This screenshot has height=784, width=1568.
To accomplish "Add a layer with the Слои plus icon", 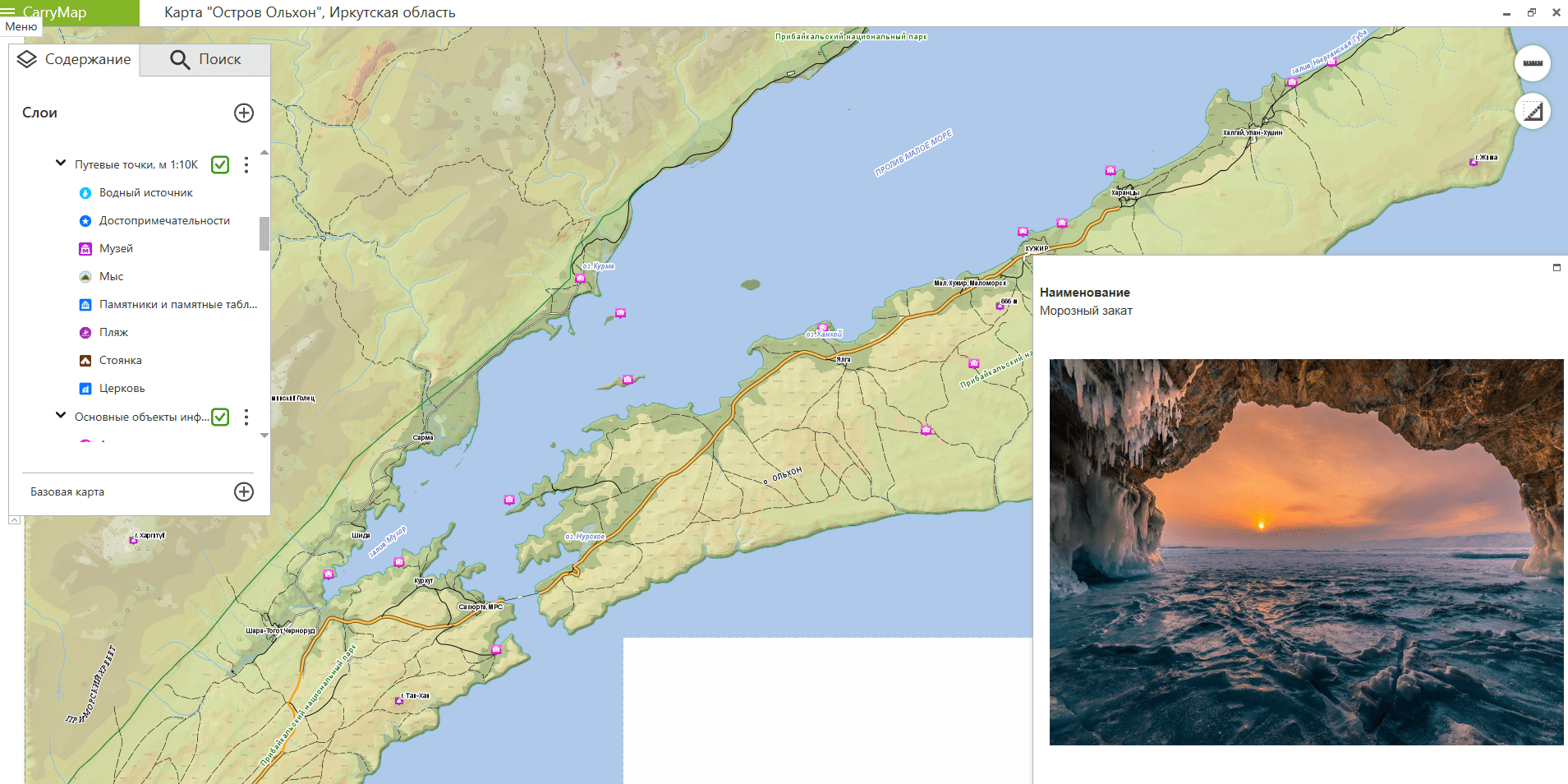I will [244, 113].
